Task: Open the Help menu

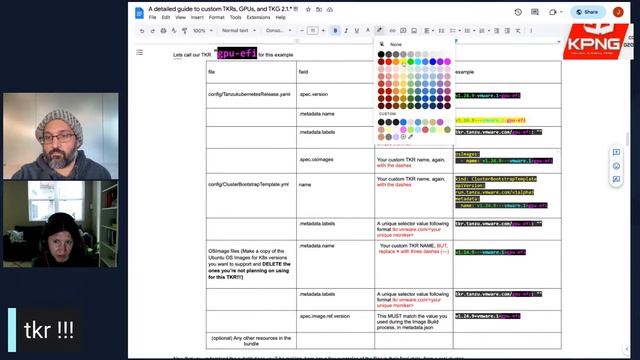Action: point(280,18)
